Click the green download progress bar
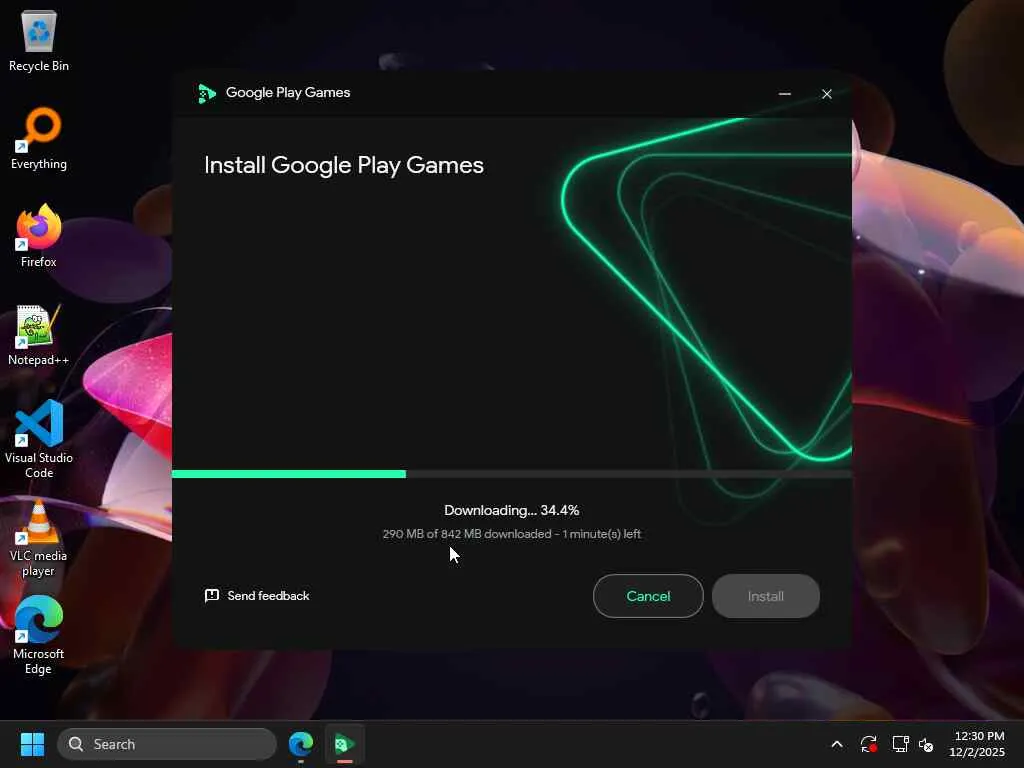The width and height of the screenshot is (1024, 768). [x=289, y=474]
